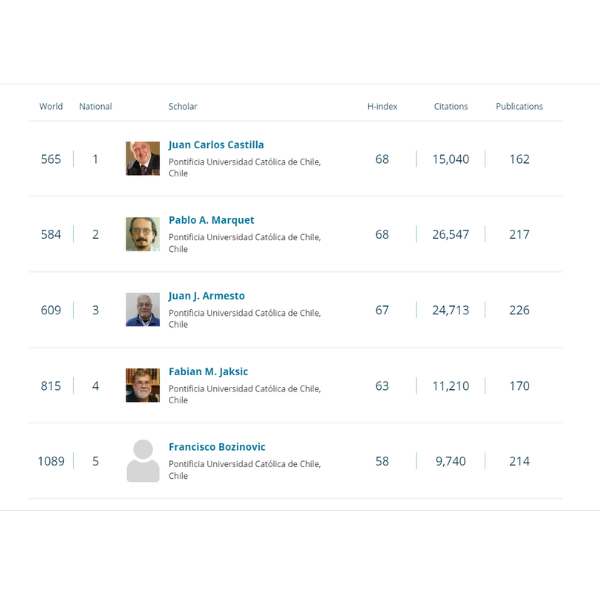
Task: Click Juan J. Armesto's profile photo
Action: tap(143, 310)
